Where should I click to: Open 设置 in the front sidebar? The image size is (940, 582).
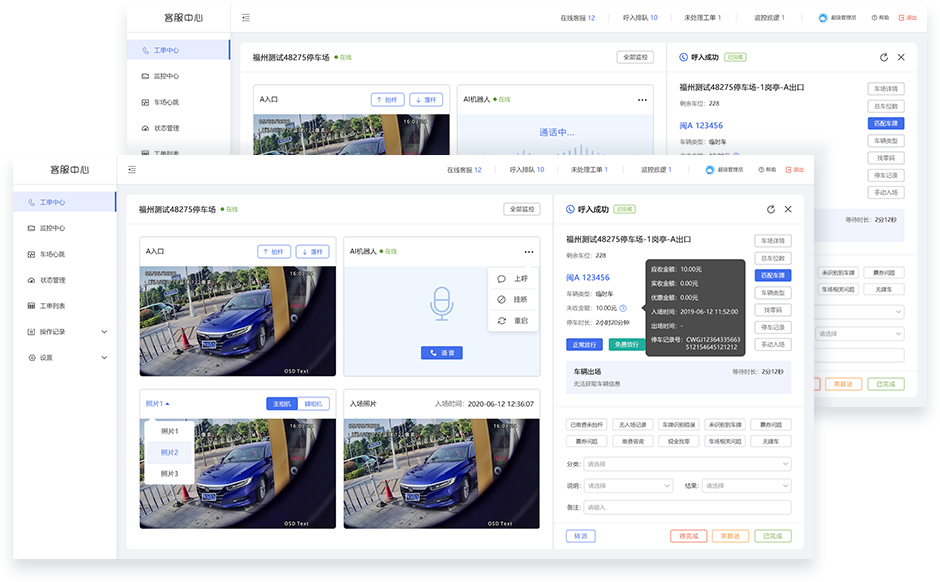[x=65, y=357]
